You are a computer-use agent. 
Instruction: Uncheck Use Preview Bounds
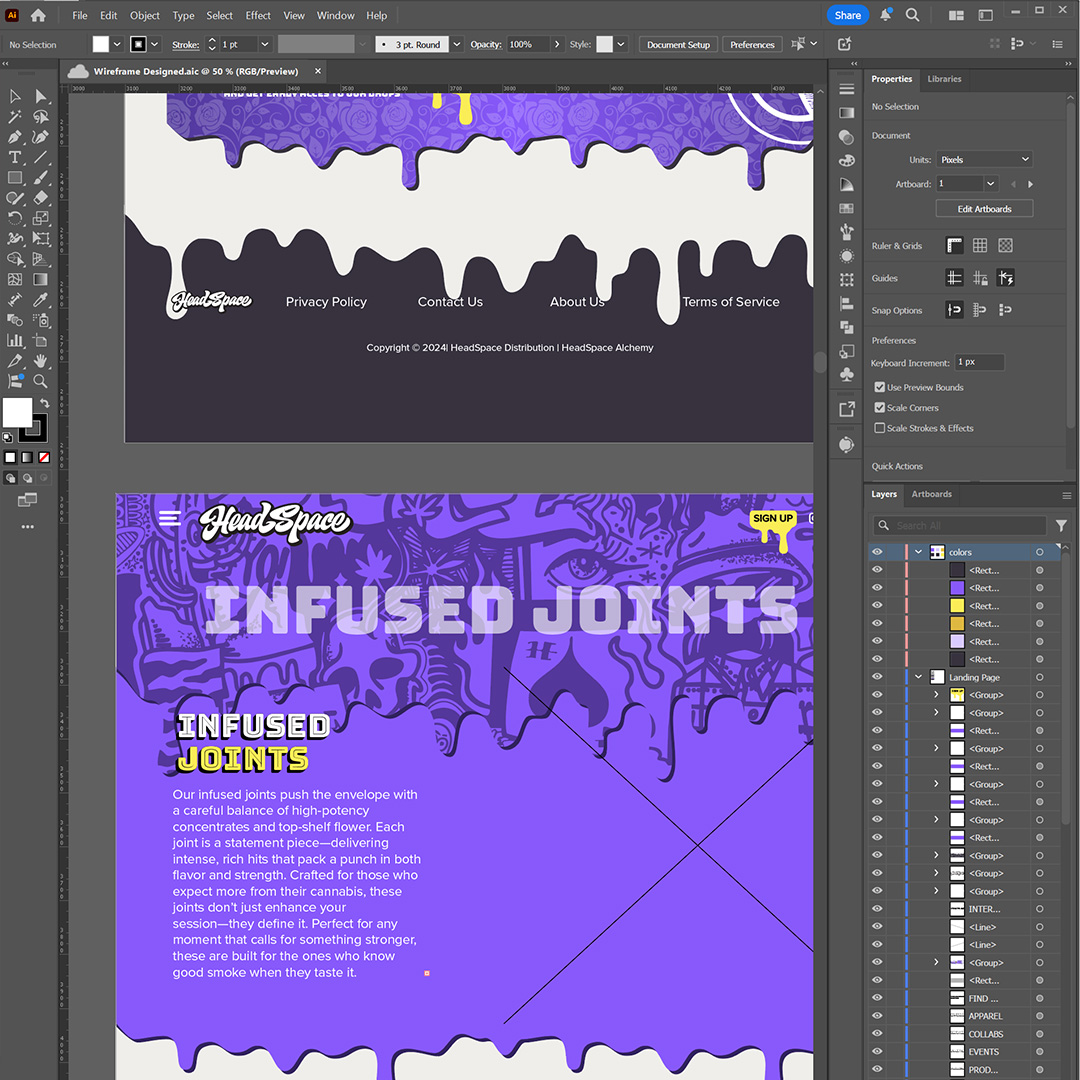(x=880, y=387)
